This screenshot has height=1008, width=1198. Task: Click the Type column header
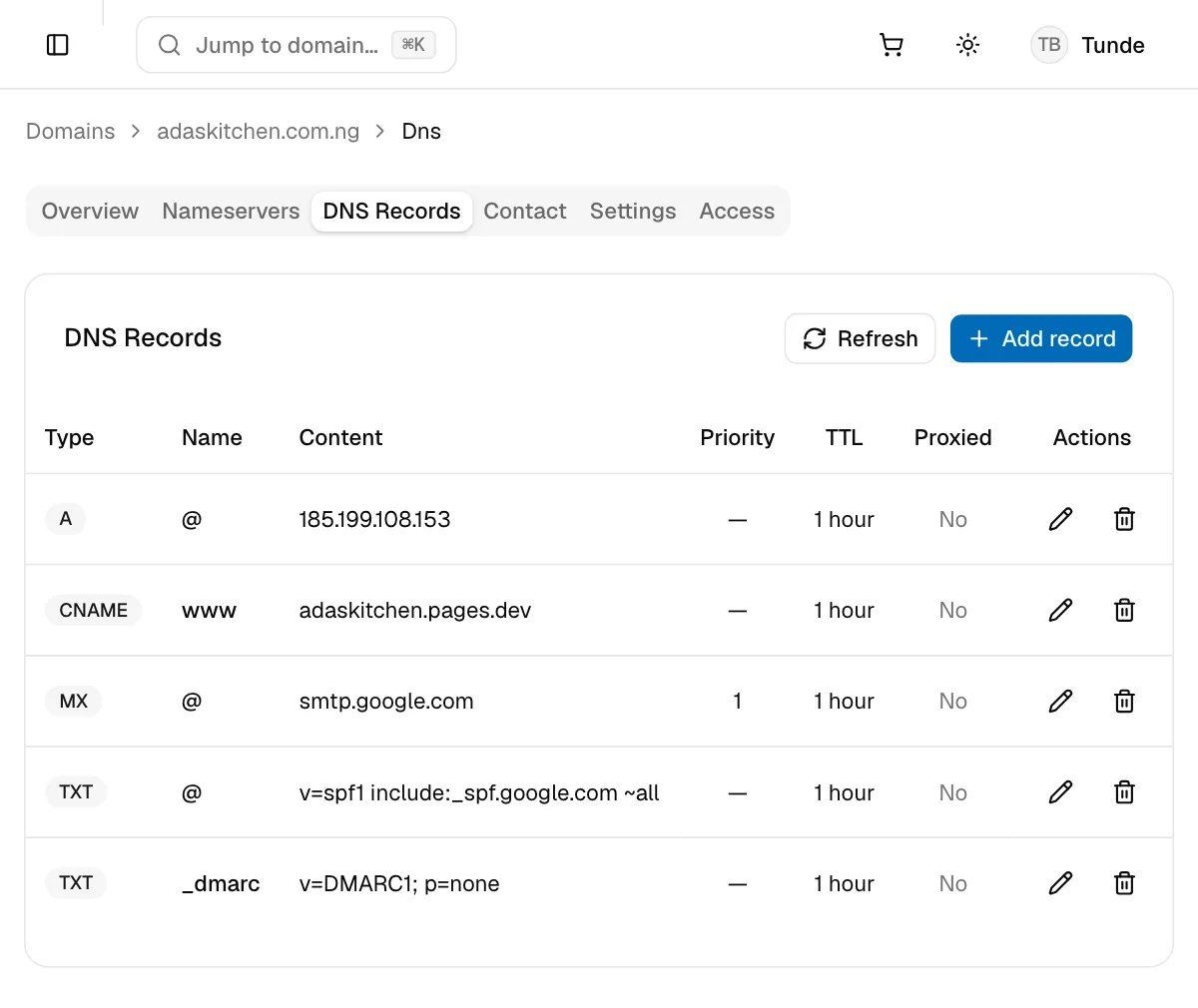coord(69,437)
